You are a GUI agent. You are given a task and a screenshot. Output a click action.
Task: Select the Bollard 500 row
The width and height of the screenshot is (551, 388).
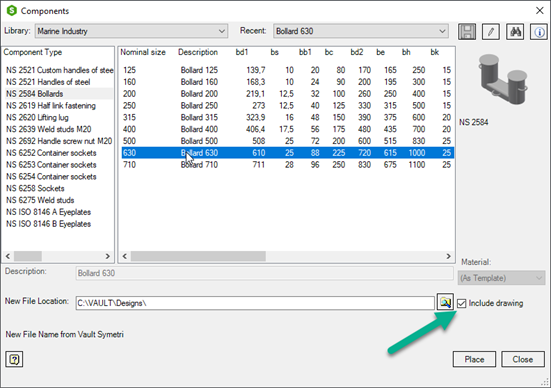pos(287,141)
